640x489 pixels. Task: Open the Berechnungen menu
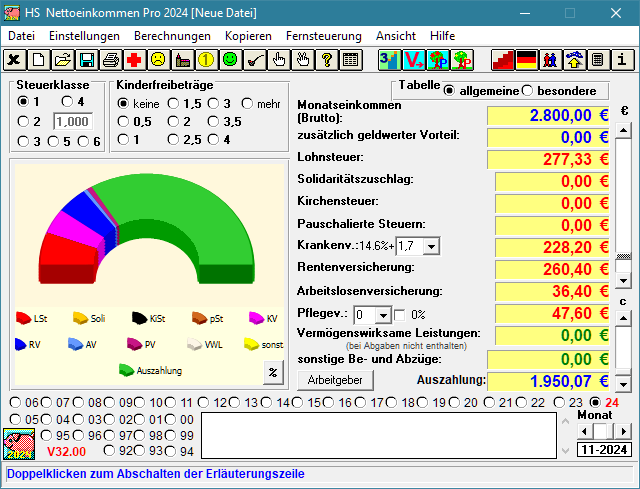click(172, 35)
